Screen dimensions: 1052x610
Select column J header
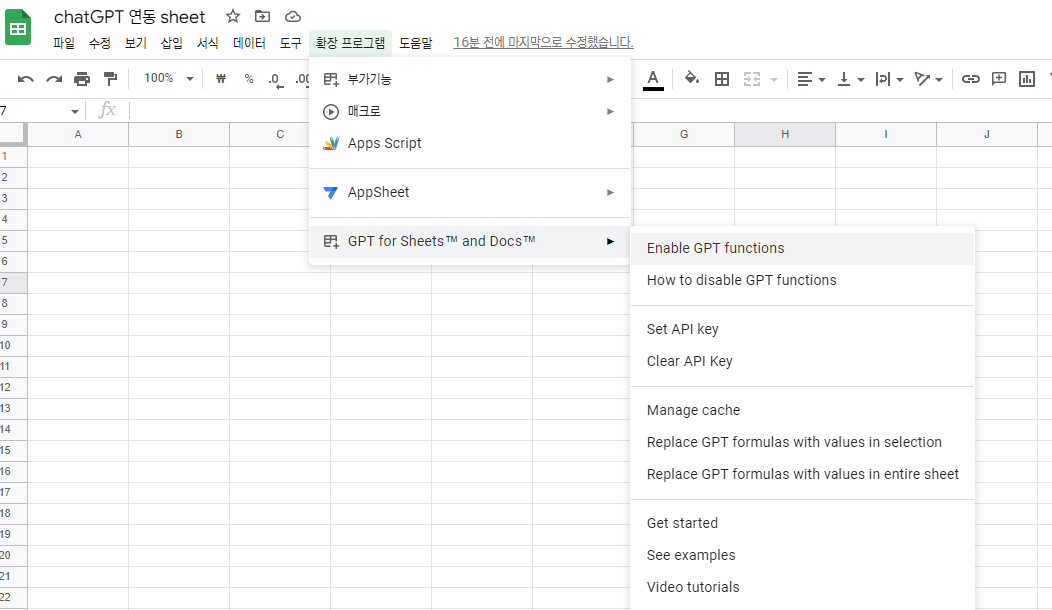coord(987,134)
